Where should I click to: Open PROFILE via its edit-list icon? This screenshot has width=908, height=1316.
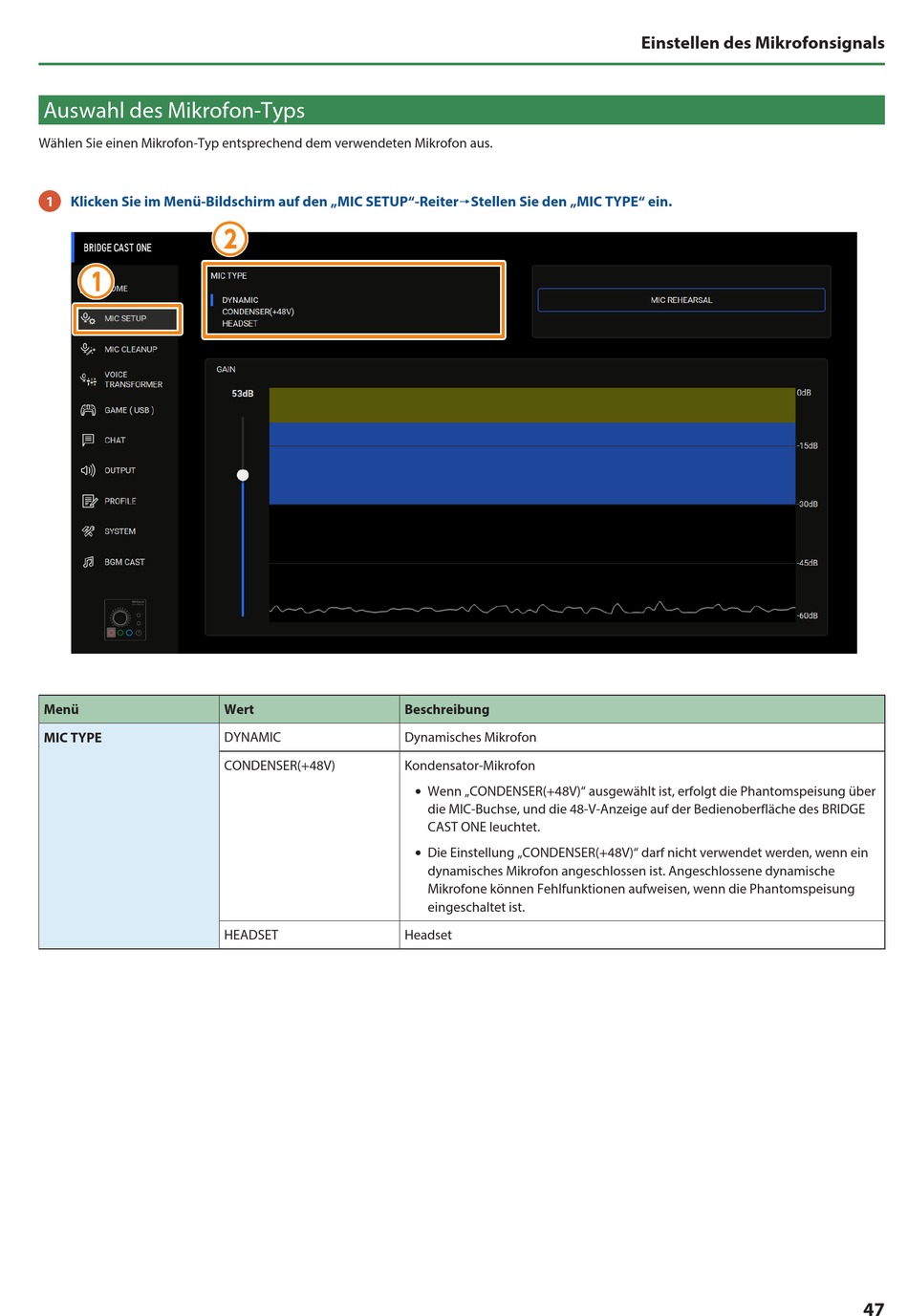89,501
